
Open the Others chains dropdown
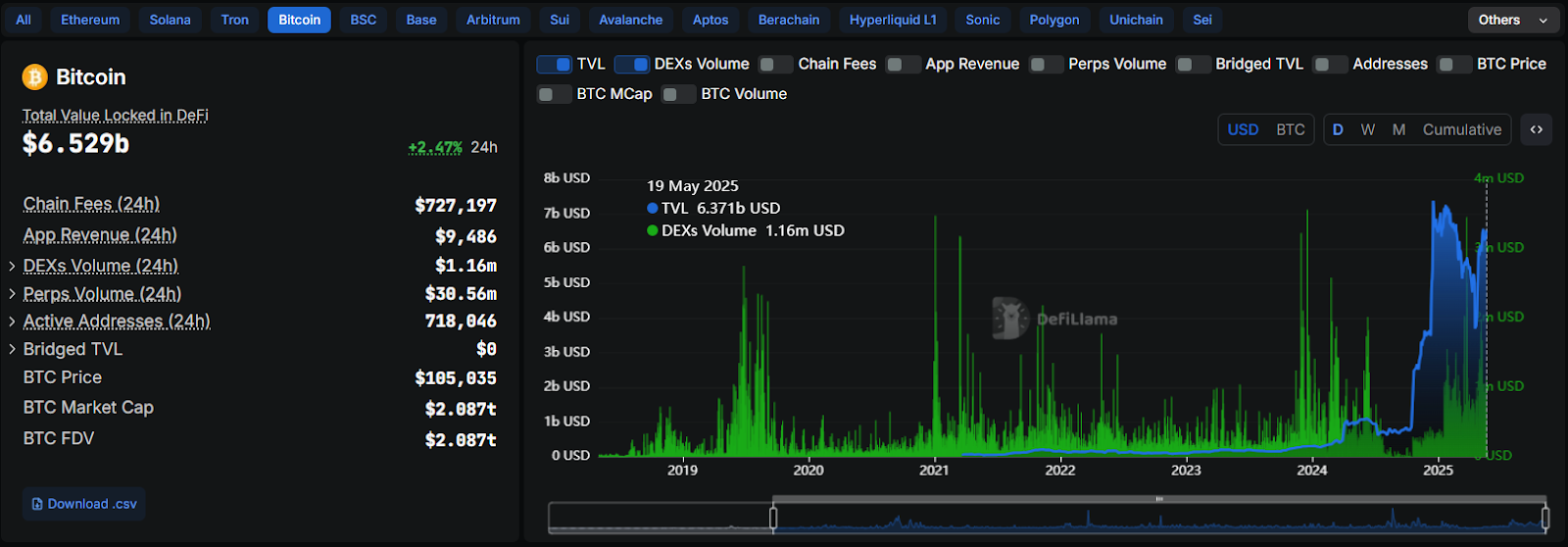coord(1513,20)
